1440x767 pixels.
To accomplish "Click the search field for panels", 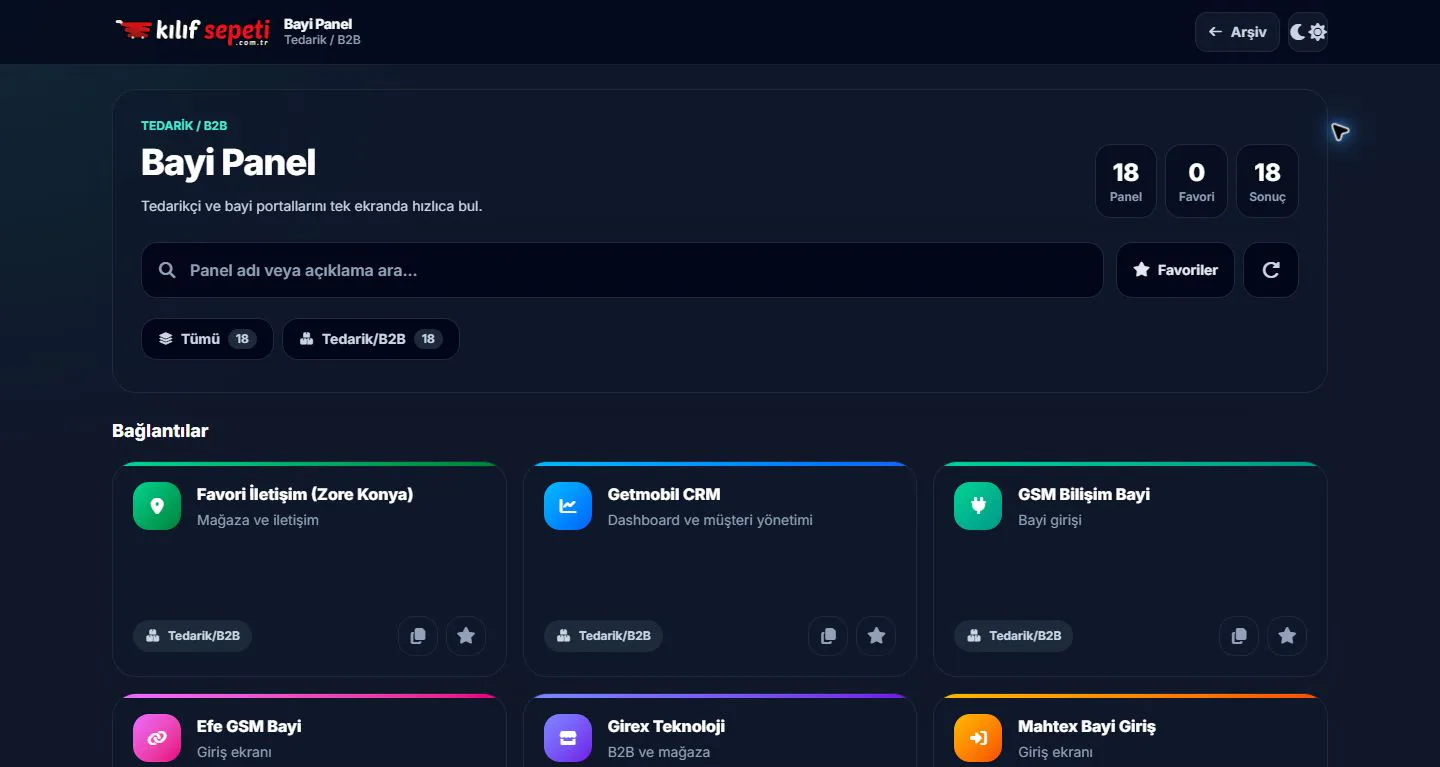I will click(x=622, y=270).
